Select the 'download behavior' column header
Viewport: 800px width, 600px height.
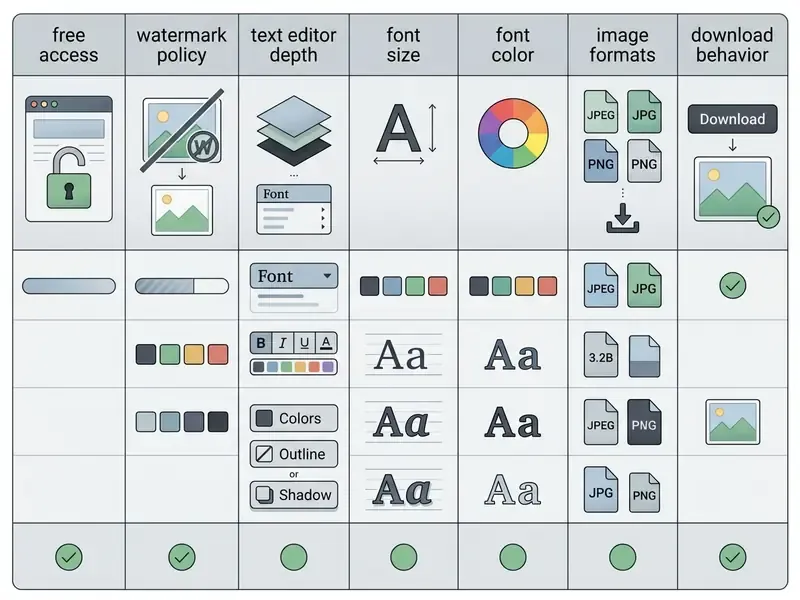click(733, 45)
